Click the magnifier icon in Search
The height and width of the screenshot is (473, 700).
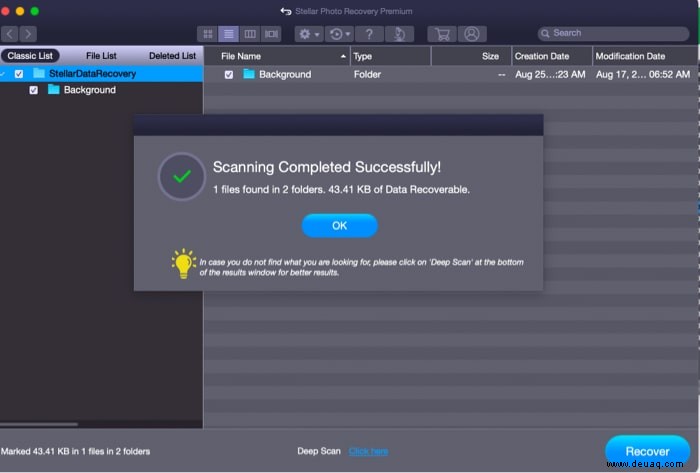[x=545, y=33]
